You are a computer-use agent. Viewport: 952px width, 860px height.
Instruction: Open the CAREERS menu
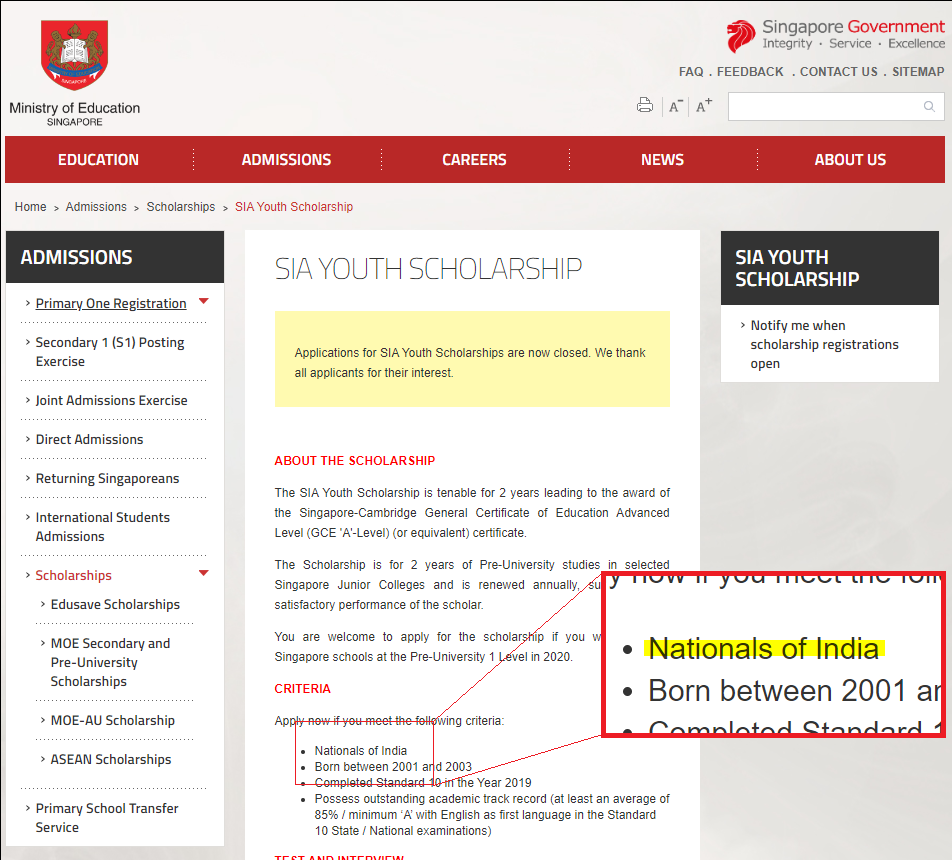tap(474, 160)
